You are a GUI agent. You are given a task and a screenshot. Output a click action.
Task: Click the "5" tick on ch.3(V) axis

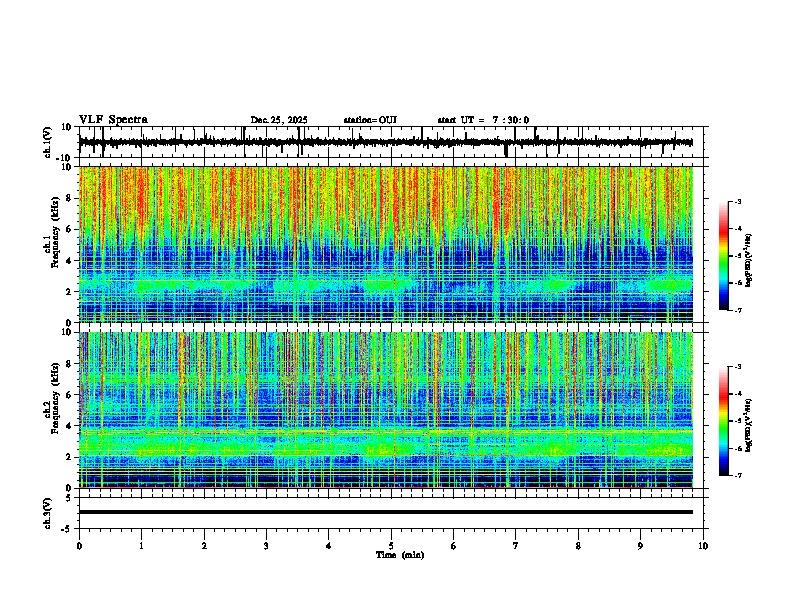[x=70, y=497]
